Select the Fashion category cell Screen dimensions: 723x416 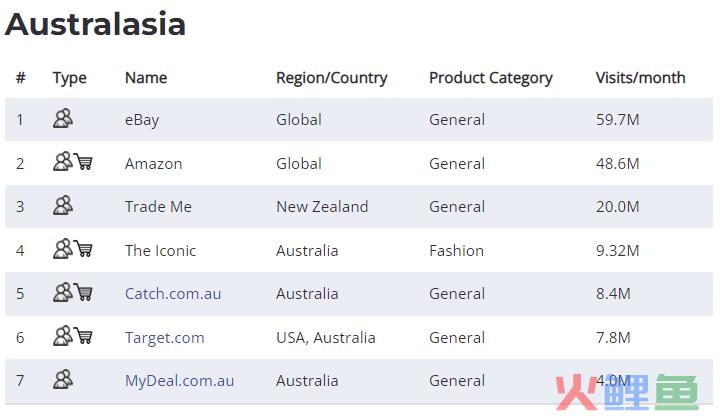tap(456, 250)
